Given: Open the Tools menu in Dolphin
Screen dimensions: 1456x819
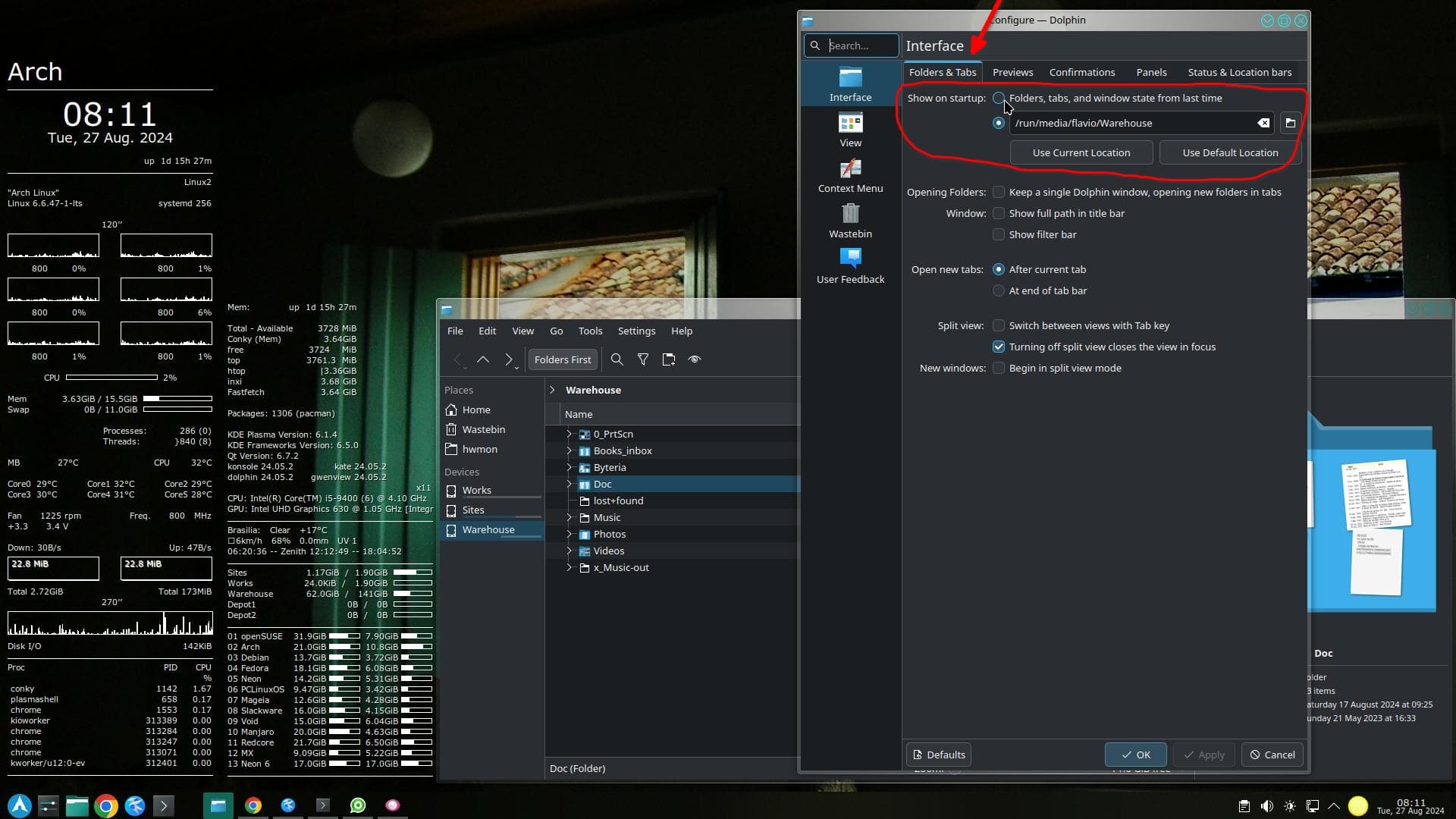Looking at the screenshot, I should [590, 331].
